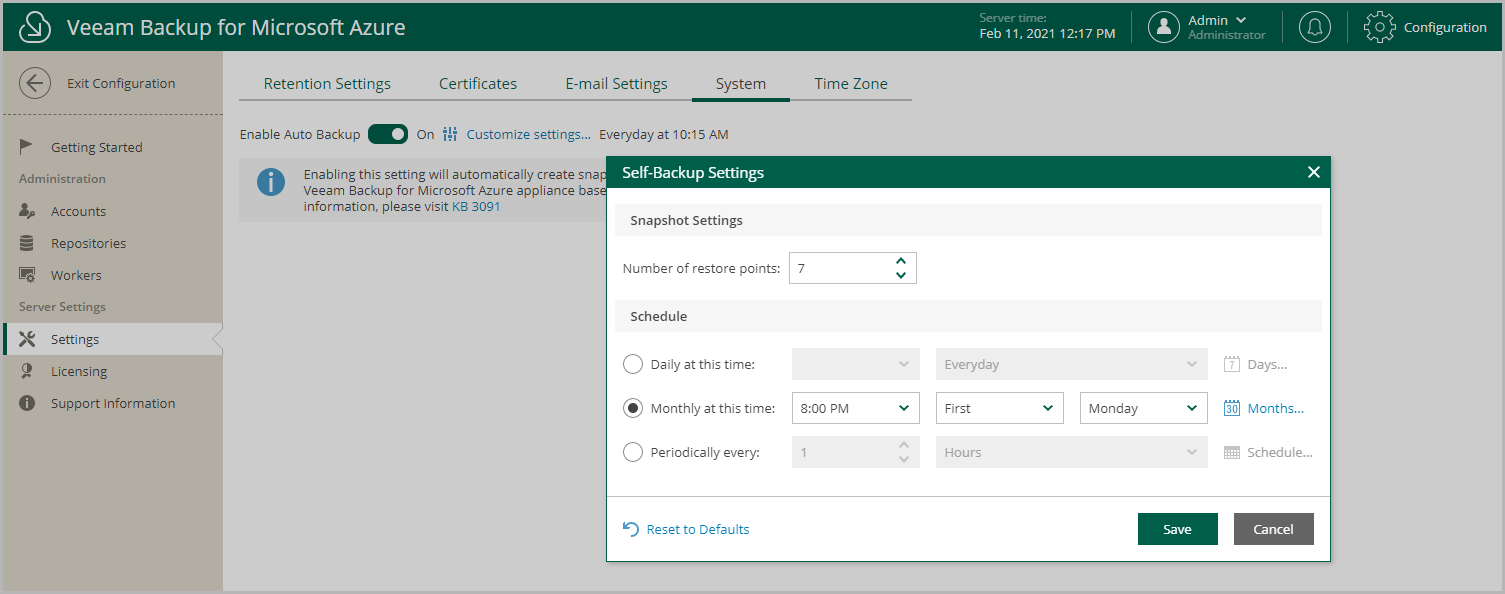Click the Accounts people icon

tap(27, 211)
